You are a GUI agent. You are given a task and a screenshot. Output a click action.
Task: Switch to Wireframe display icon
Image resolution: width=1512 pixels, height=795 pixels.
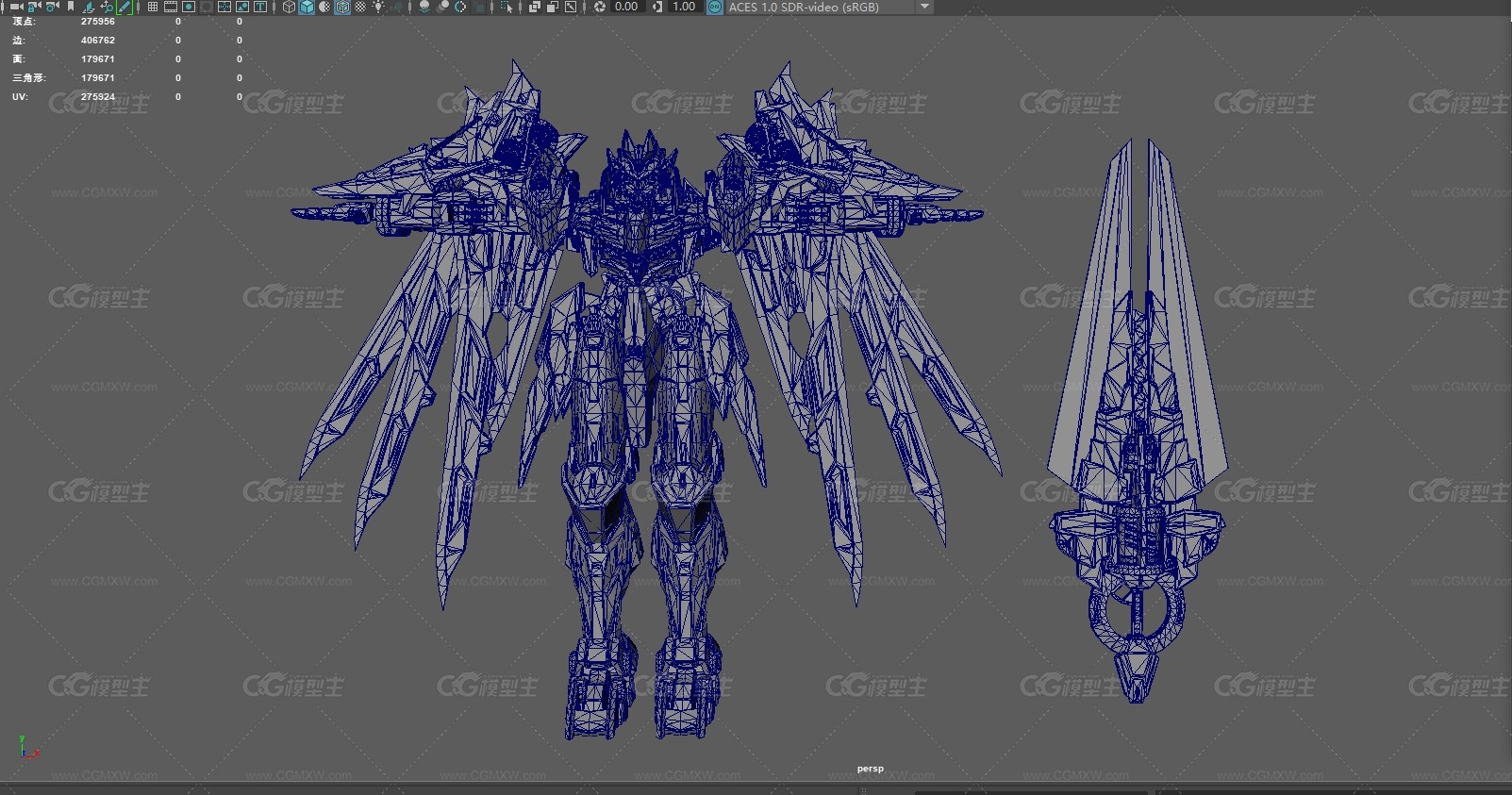click(x=290, y=7)
